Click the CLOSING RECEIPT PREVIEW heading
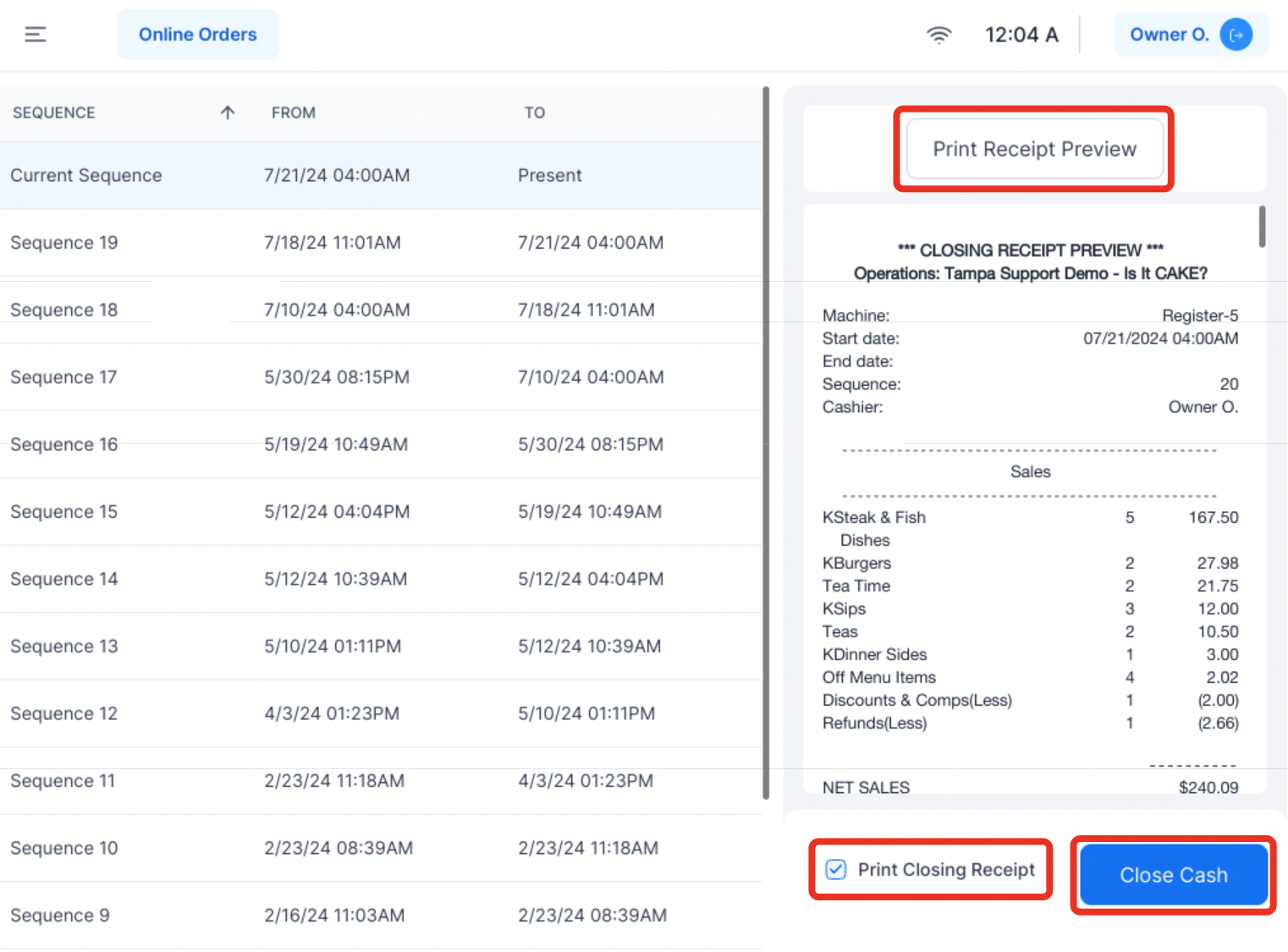Image resolution: width=1288 pixels, height=952 pixels. [1030, 250]
